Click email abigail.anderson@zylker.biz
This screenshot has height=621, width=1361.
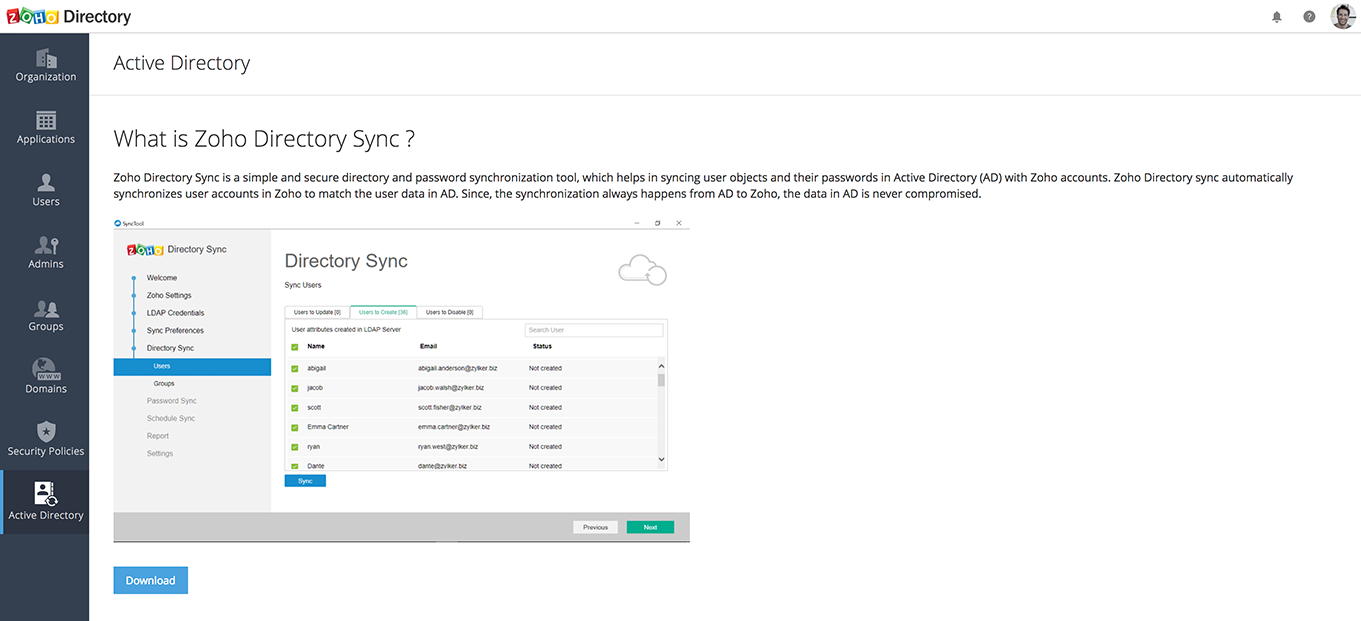pos(458,368)
